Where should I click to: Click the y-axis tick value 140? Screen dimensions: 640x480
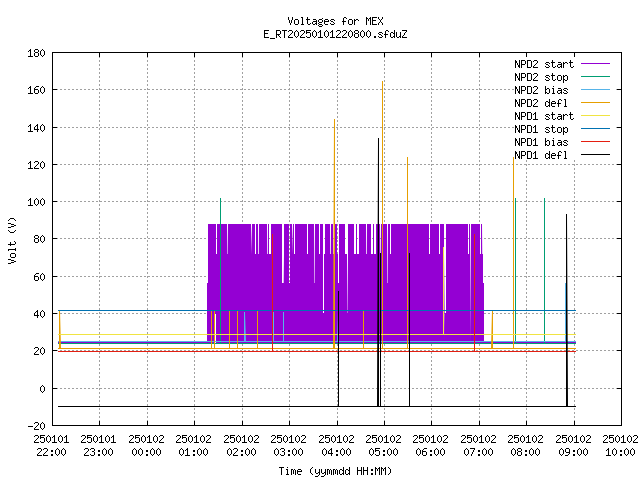(36, 128)
